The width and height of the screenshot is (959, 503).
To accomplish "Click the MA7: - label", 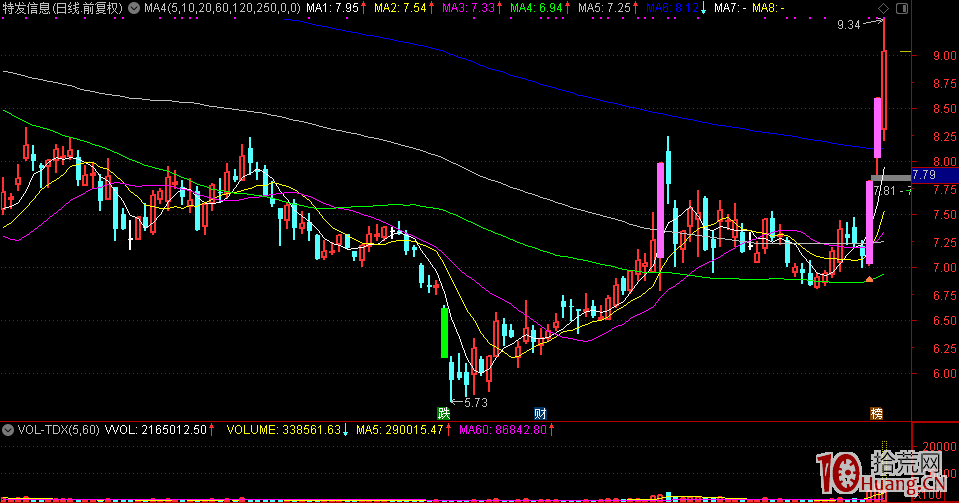I will (730, 8).
